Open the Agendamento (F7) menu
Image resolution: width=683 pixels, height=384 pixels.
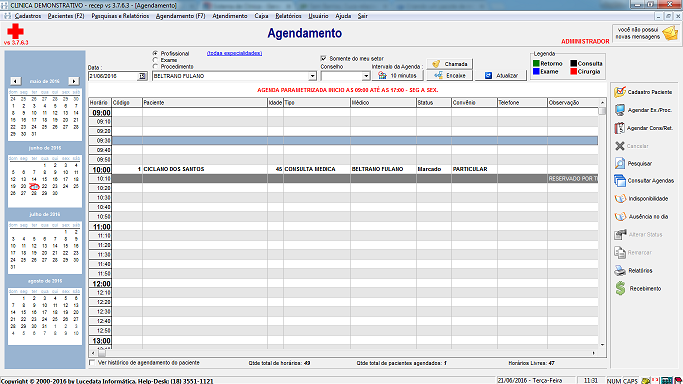tap(180, 16)
